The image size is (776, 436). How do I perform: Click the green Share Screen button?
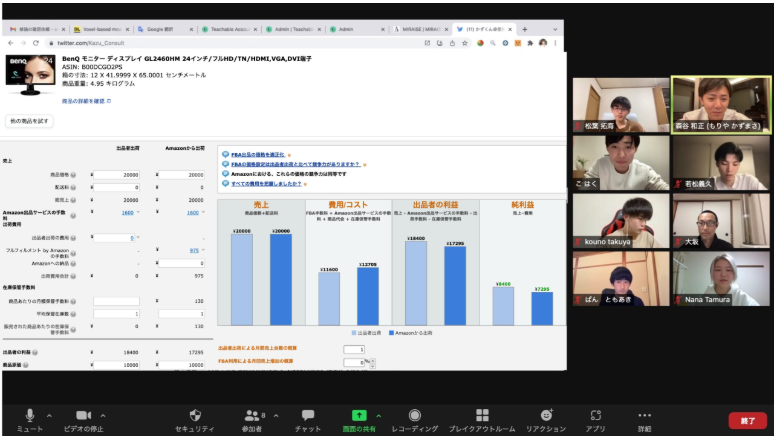[x=359, y=421]
